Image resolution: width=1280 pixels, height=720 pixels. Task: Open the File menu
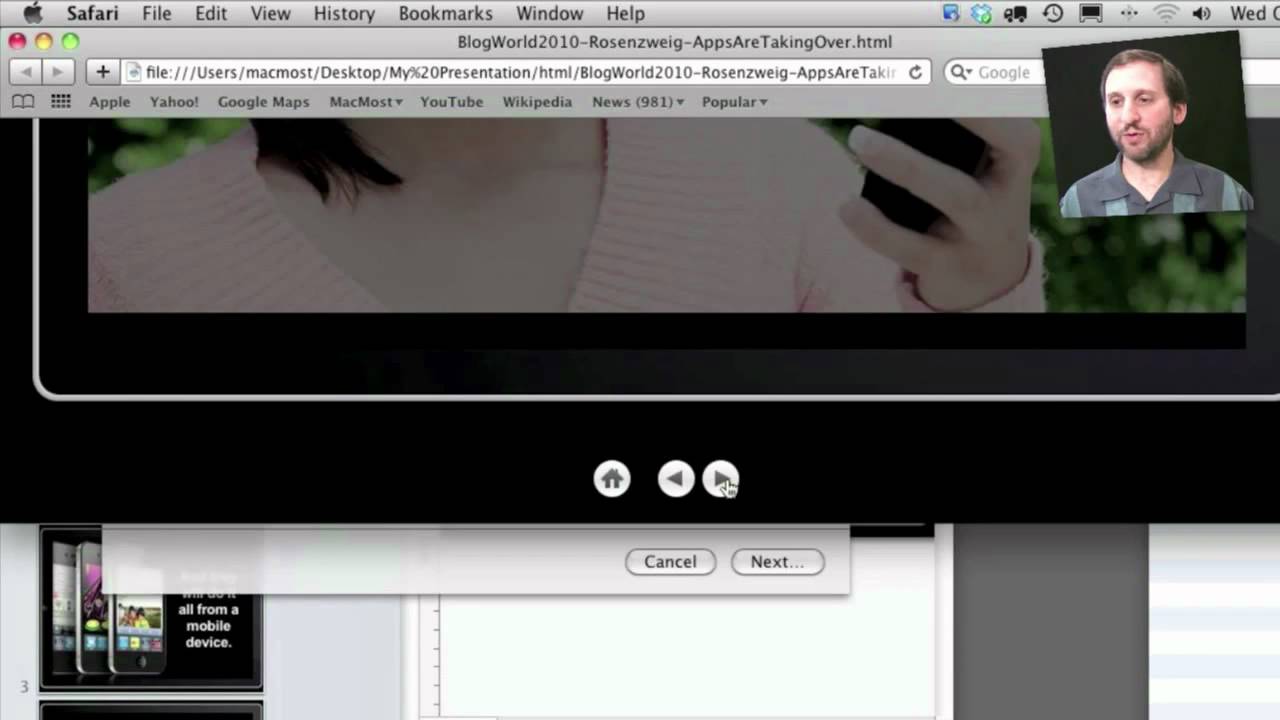[x=157, y=13]
